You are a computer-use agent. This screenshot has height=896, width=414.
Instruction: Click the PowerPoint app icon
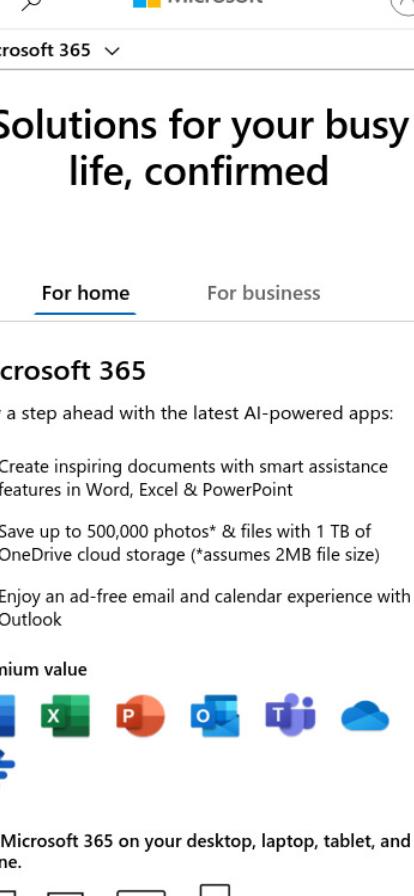140,715
